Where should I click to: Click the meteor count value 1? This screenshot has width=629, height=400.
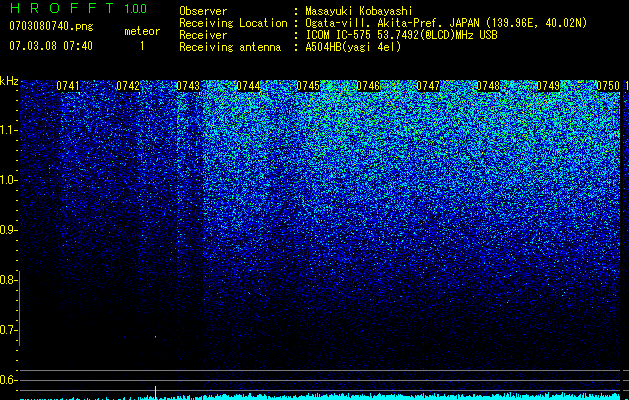(142, 46)
